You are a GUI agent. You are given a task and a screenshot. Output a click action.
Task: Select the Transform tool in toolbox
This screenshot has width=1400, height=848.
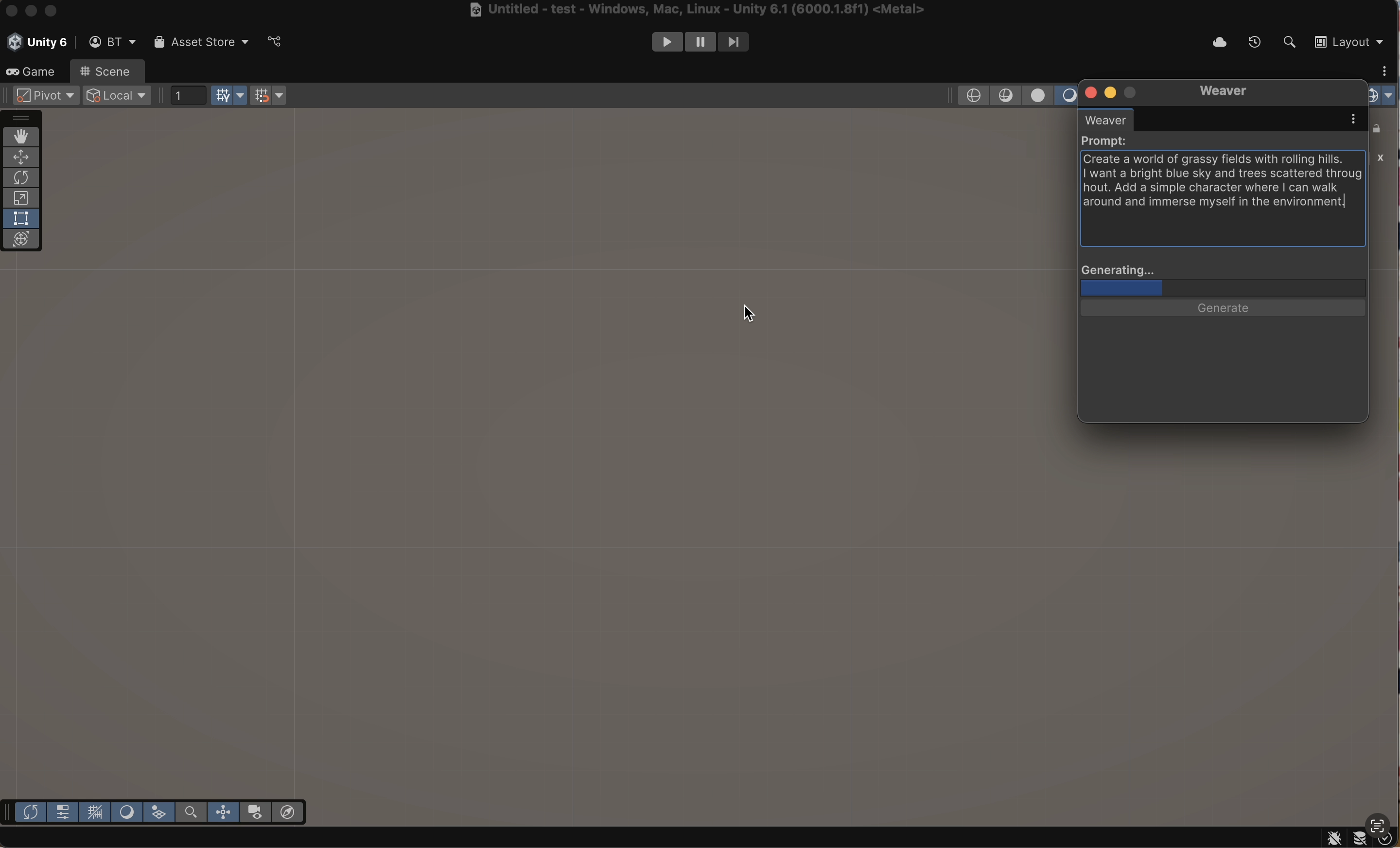coord(21,239)
